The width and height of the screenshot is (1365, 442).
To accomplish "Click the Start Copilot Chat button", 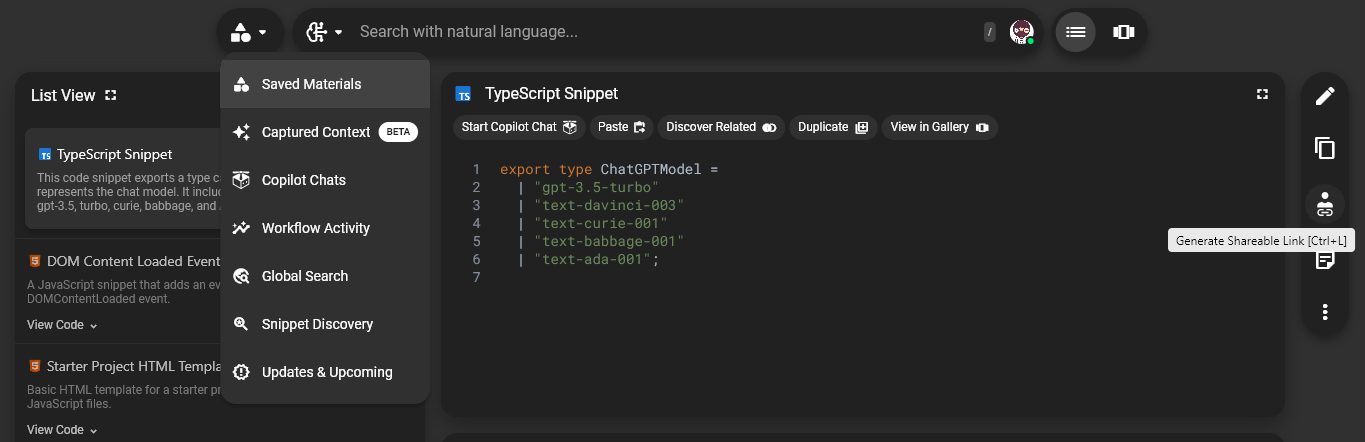I will coord(519,127).
